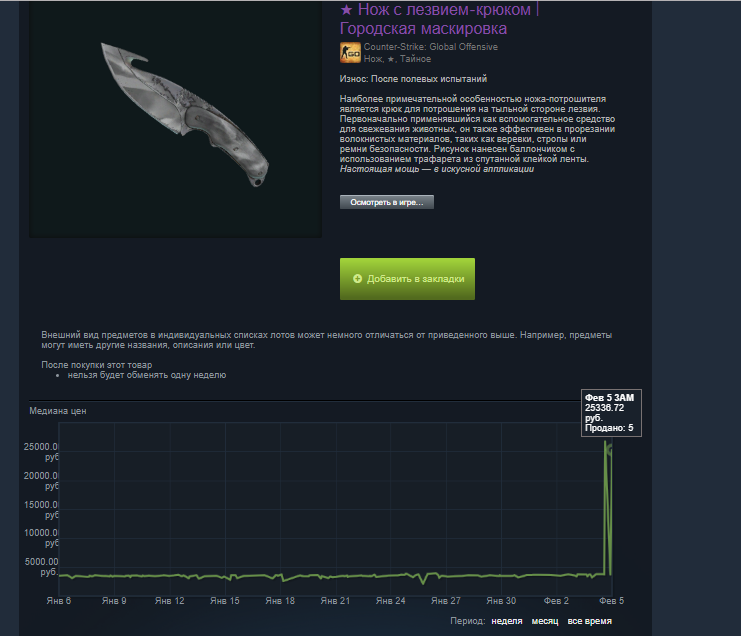Click the Период: label

coord(467,621)
